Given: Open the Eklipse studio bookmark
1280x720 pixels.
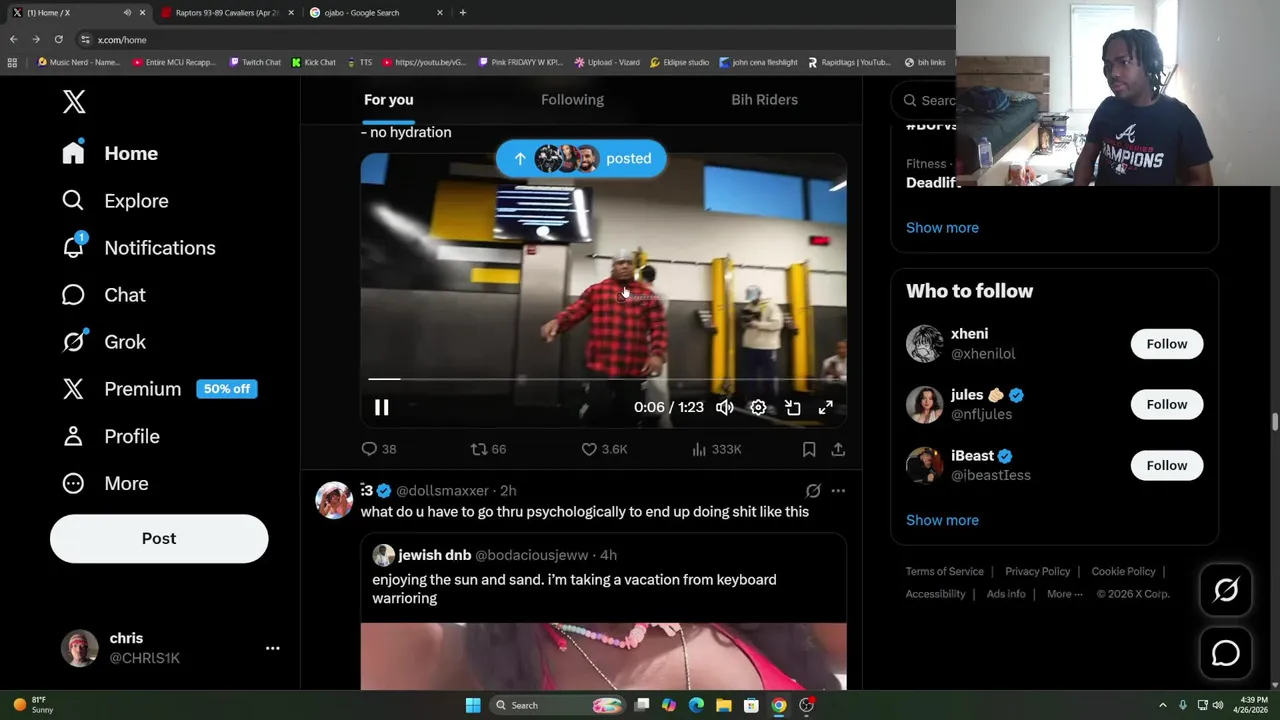Looking at the screenshot, I should click(x=679, y=62).
